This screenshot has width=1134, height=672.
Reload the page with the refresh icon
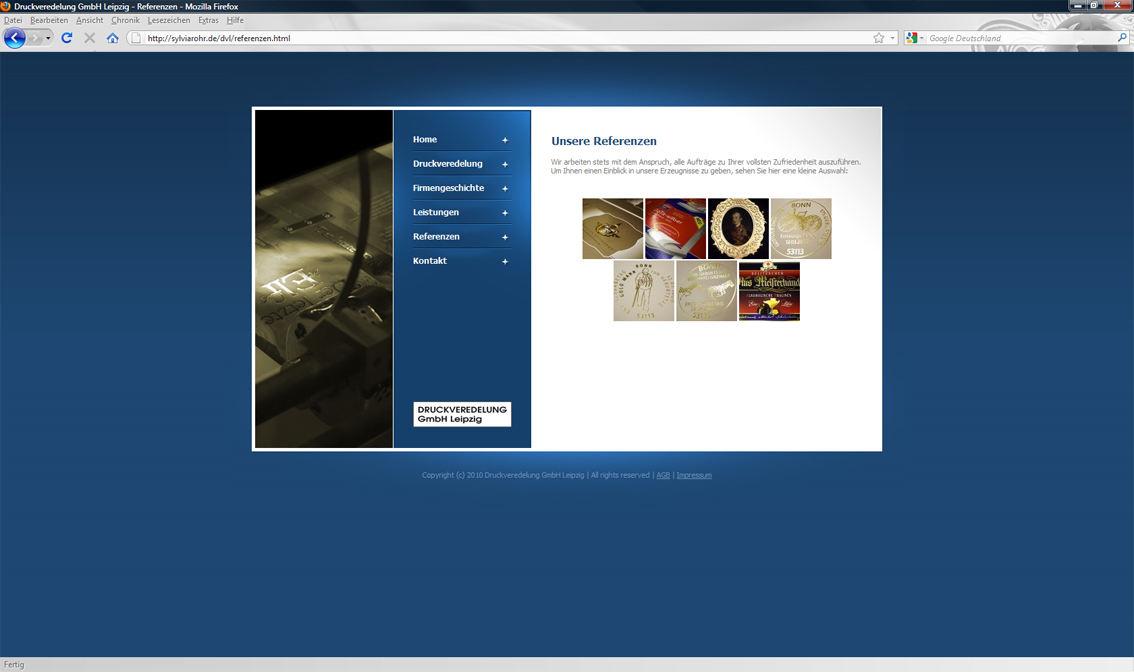click(x=67, y=38)
